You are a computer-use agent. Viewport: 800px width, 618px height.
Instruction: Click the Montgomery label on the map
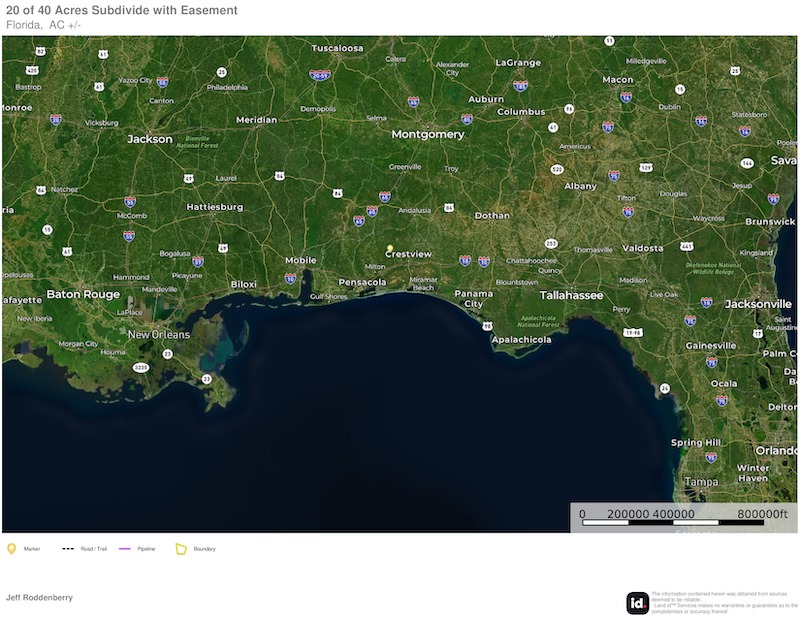(427, 134)
